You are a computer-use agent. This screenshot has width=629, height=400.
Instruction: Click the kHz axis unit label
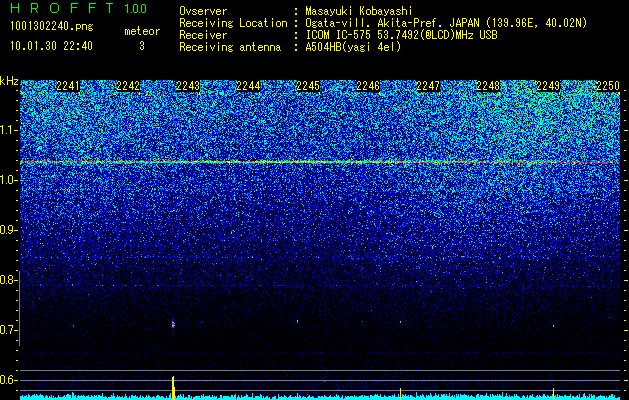[9, 81]
